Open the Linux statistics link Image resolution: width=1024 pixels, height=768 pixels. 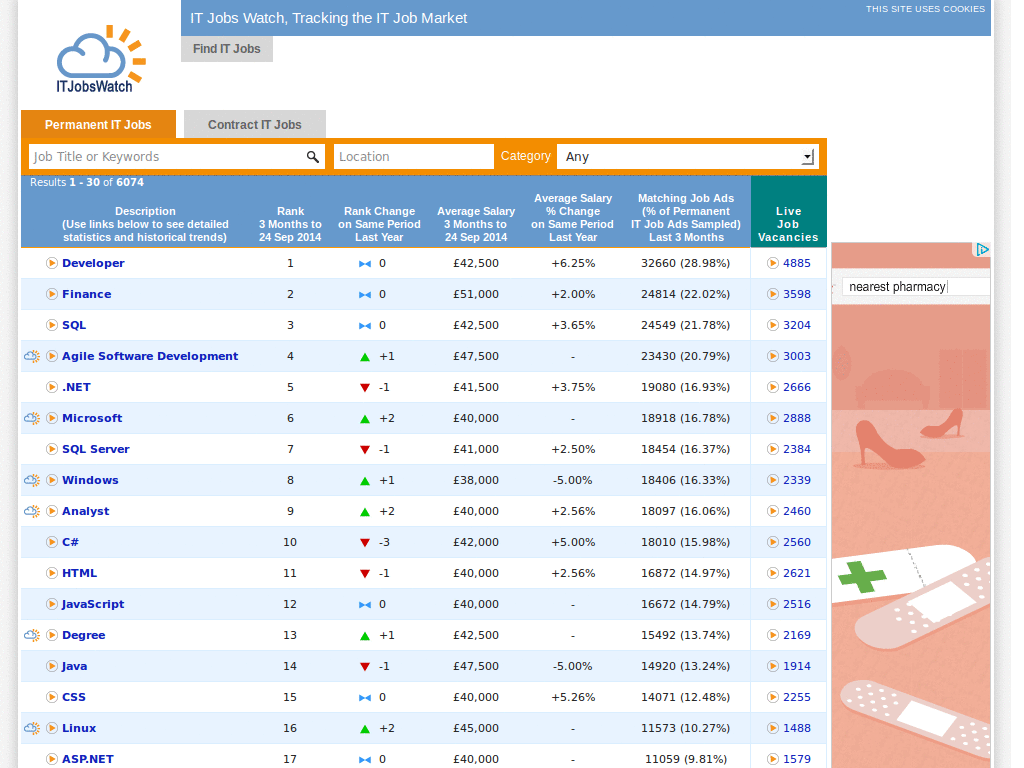[x=79, y=728]
